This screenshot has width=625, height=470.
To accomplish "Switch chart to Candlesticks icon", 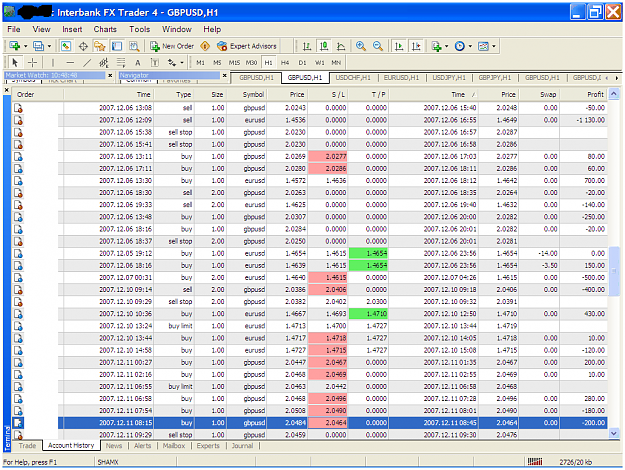I will (324, 46).
